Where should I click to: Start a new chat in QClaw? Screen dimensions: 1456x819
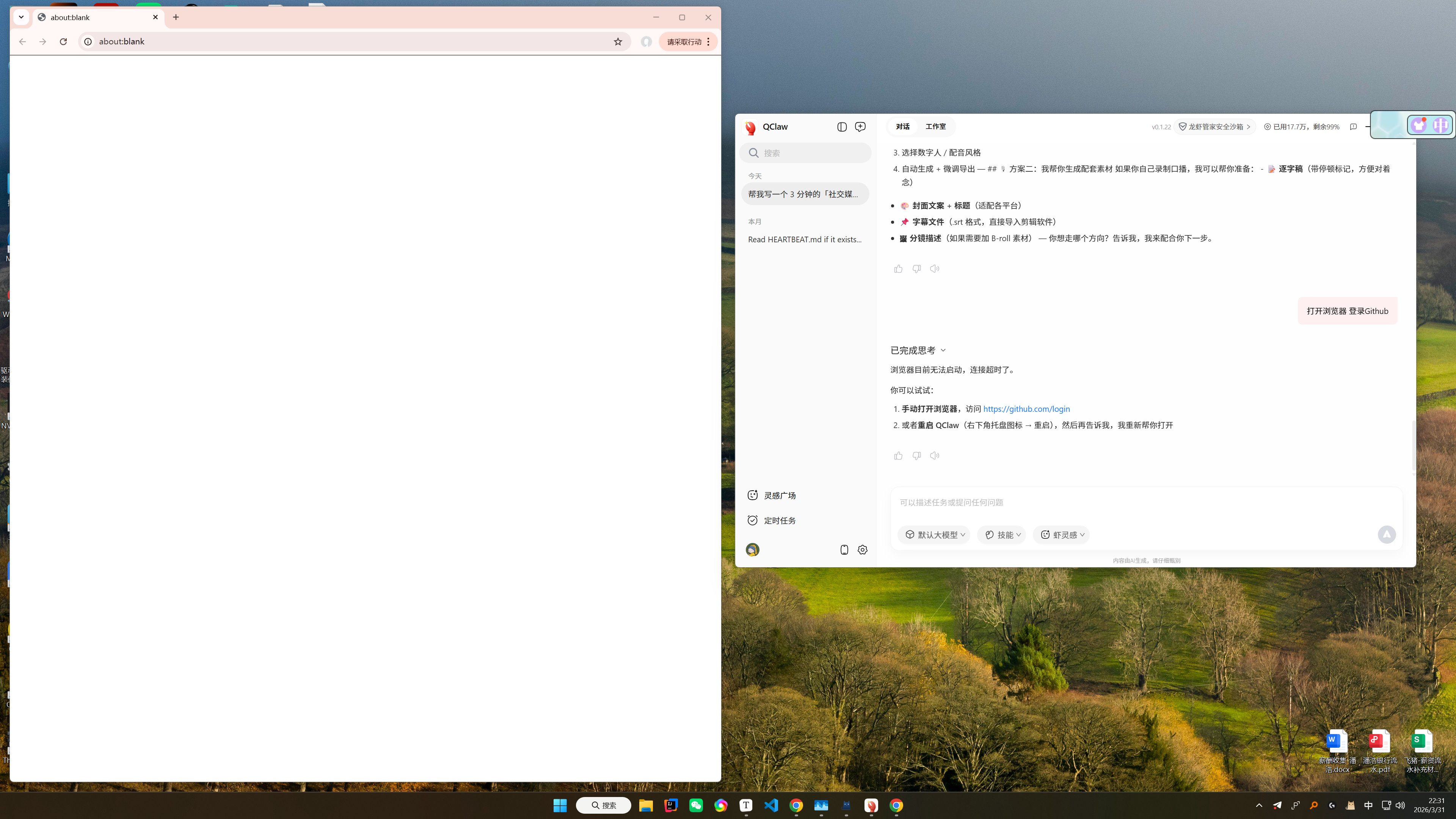[860, 127]
